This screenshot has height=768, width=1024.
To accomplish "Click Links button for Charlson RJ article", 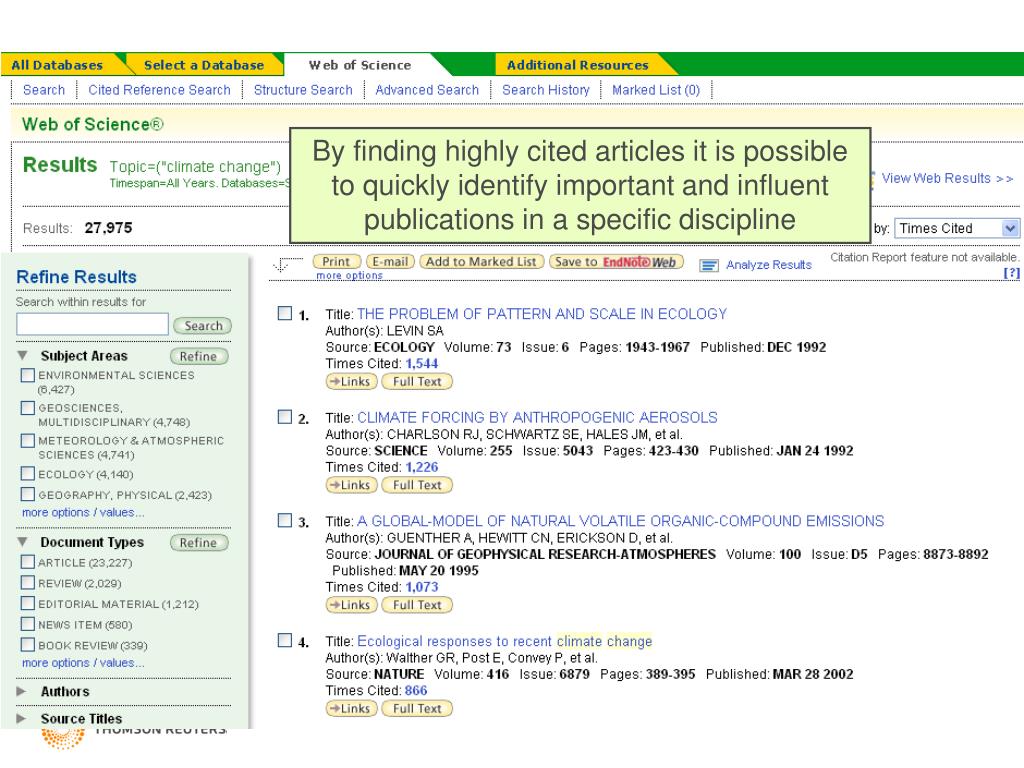I will (x=351, y=485).
